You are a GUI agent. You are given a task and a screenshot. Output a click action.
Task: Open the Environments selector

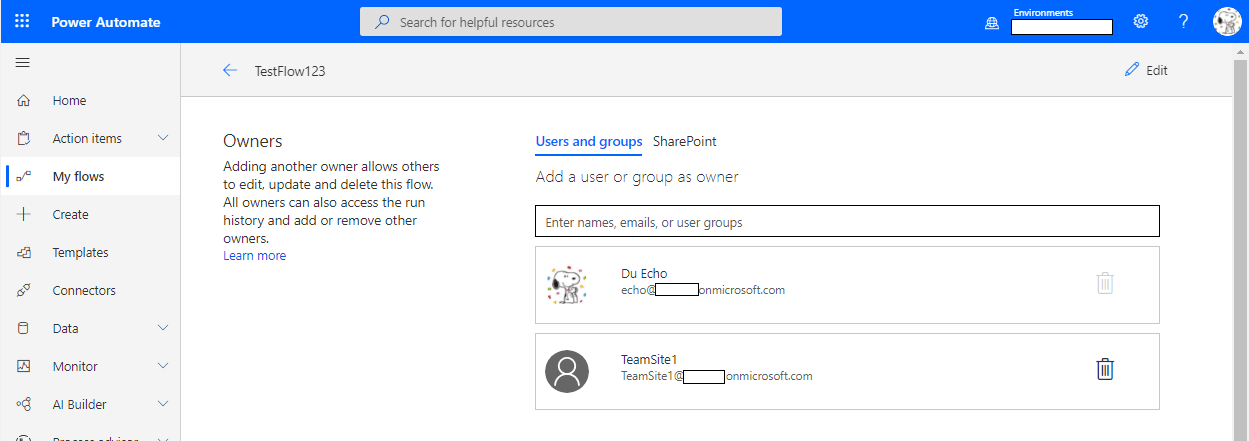1062,21
